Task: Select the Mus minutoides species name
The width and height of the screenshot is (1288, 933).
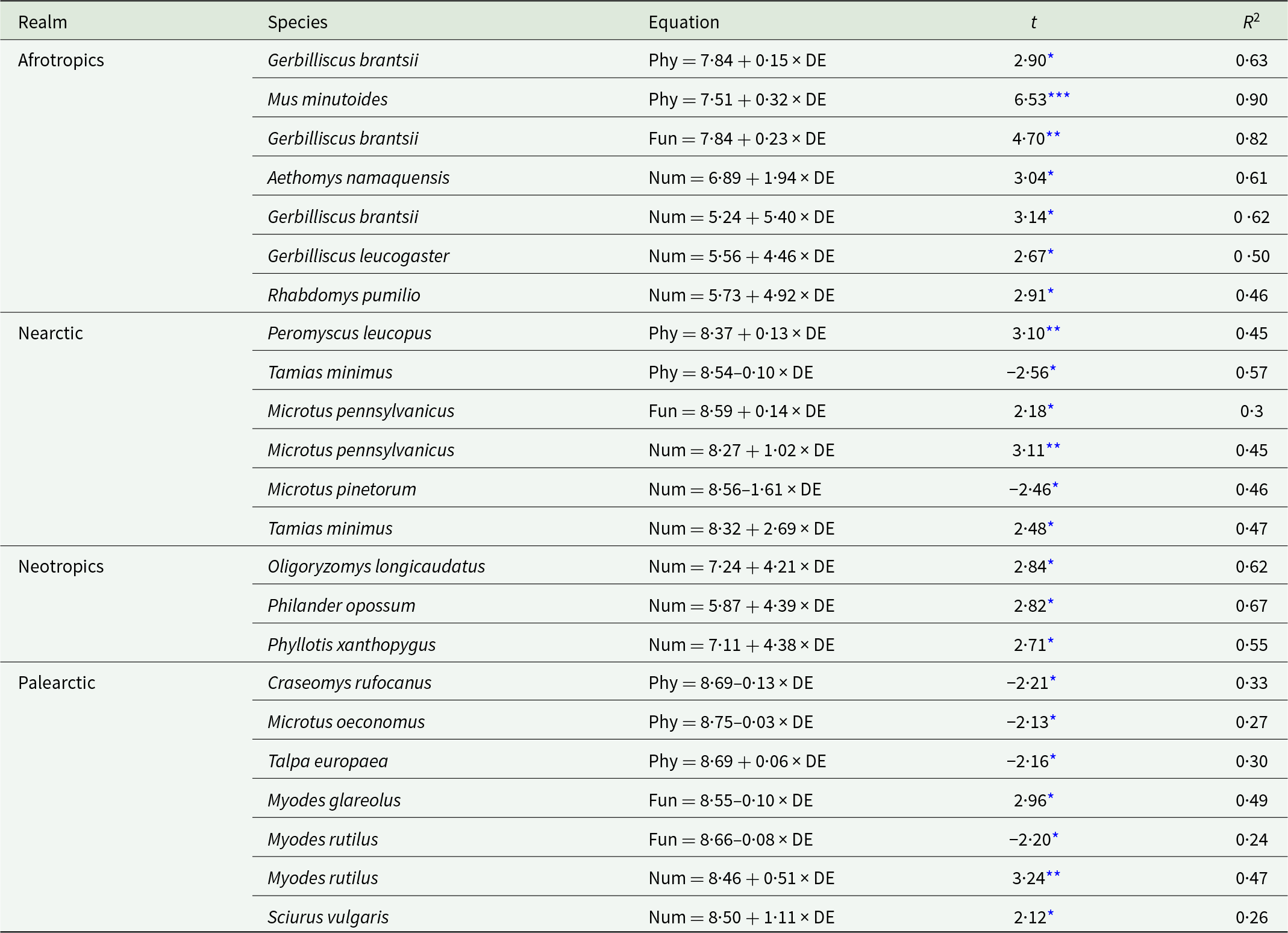Action: coord(328,99)
